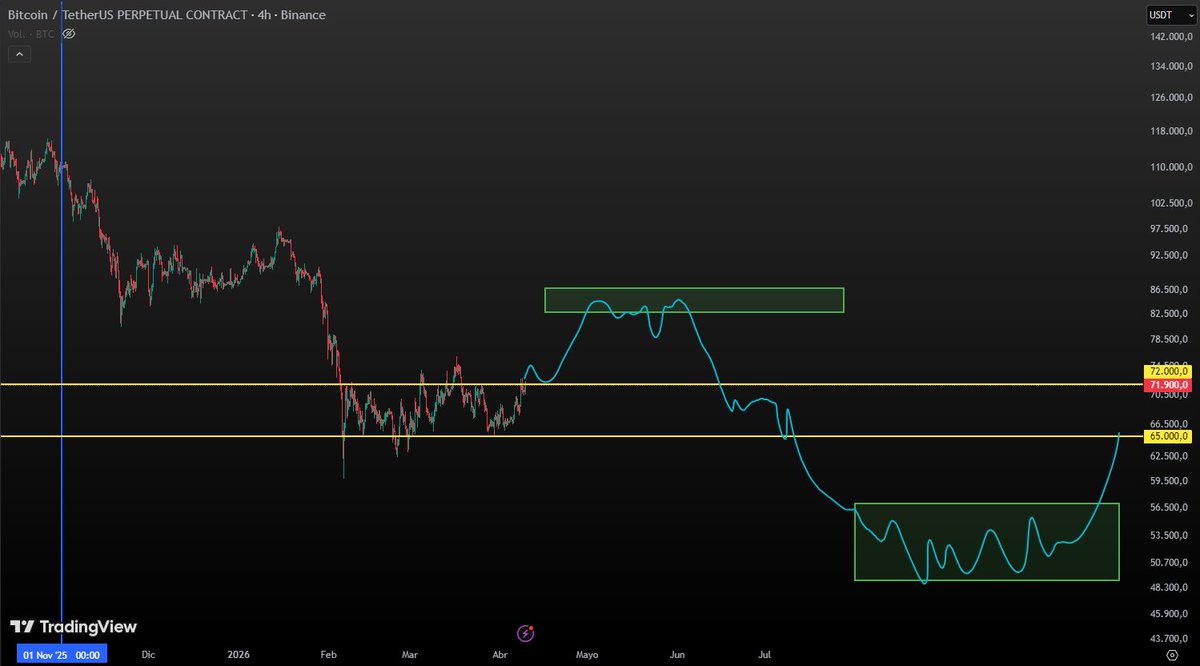This screenshot has height=666, width=1200.
Task: Click the 118.000,0 price axis value
Action: pos(1169,131)
